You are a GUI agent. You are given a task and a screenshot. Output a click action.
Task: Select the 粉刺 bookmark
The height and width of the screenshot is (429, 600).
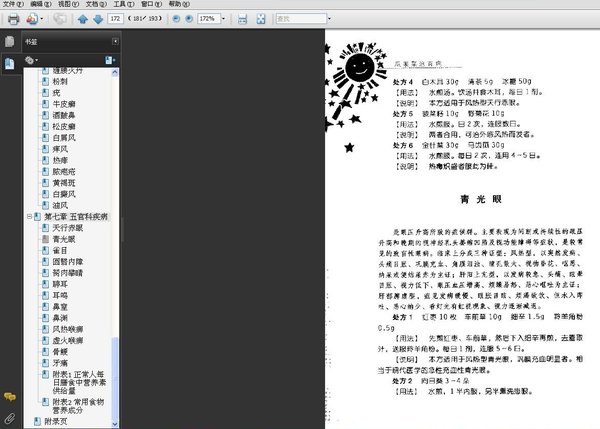click(x=60, y=82)
